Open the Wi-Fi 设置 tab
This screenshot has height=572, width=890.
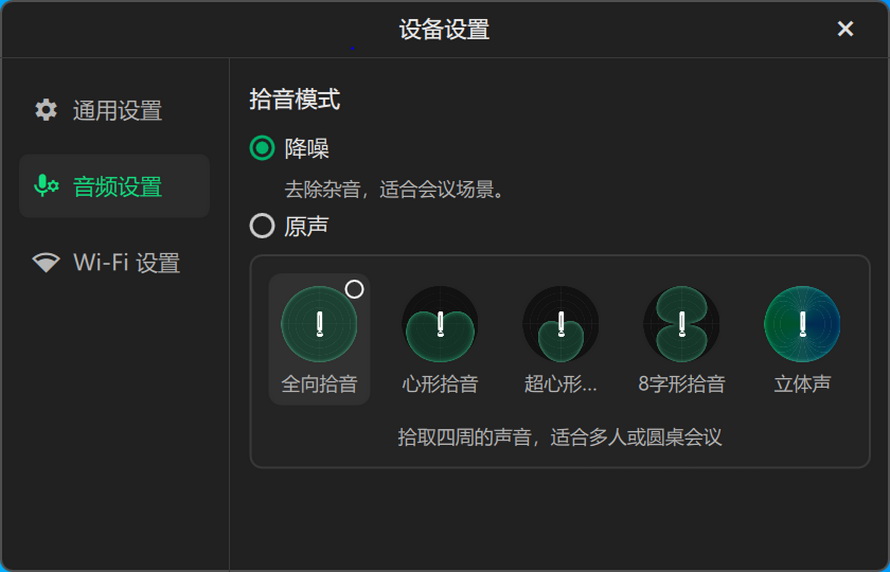coord(126,264)
